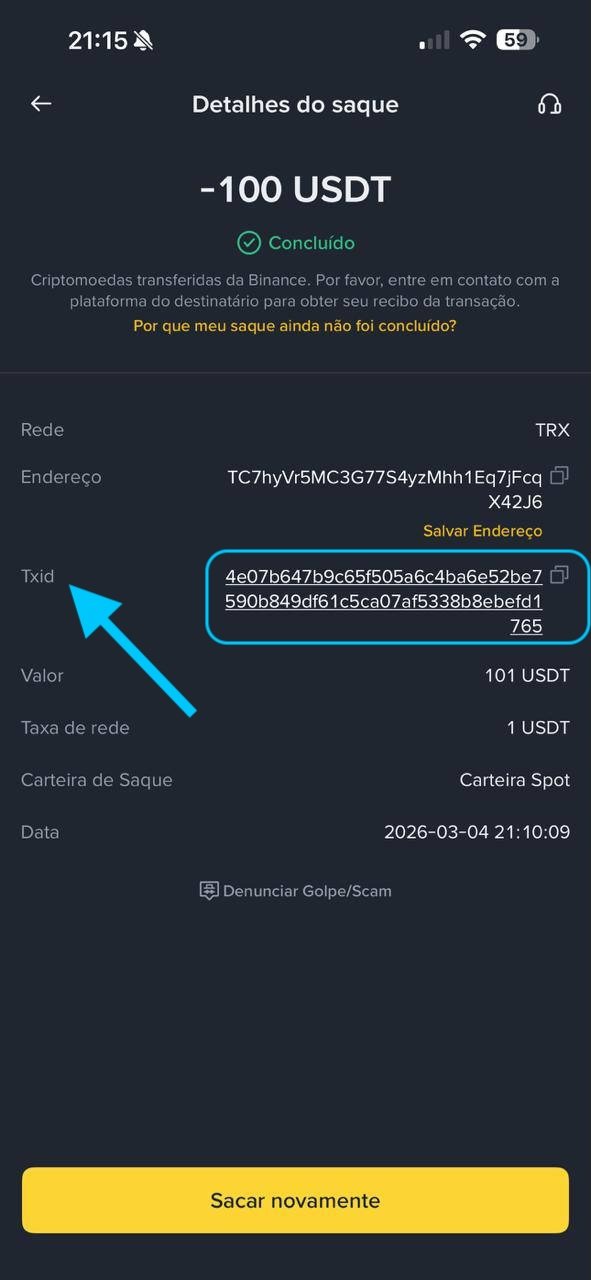Copy the Txid with copy icon
591x1280 pixels.
point(560,575)
